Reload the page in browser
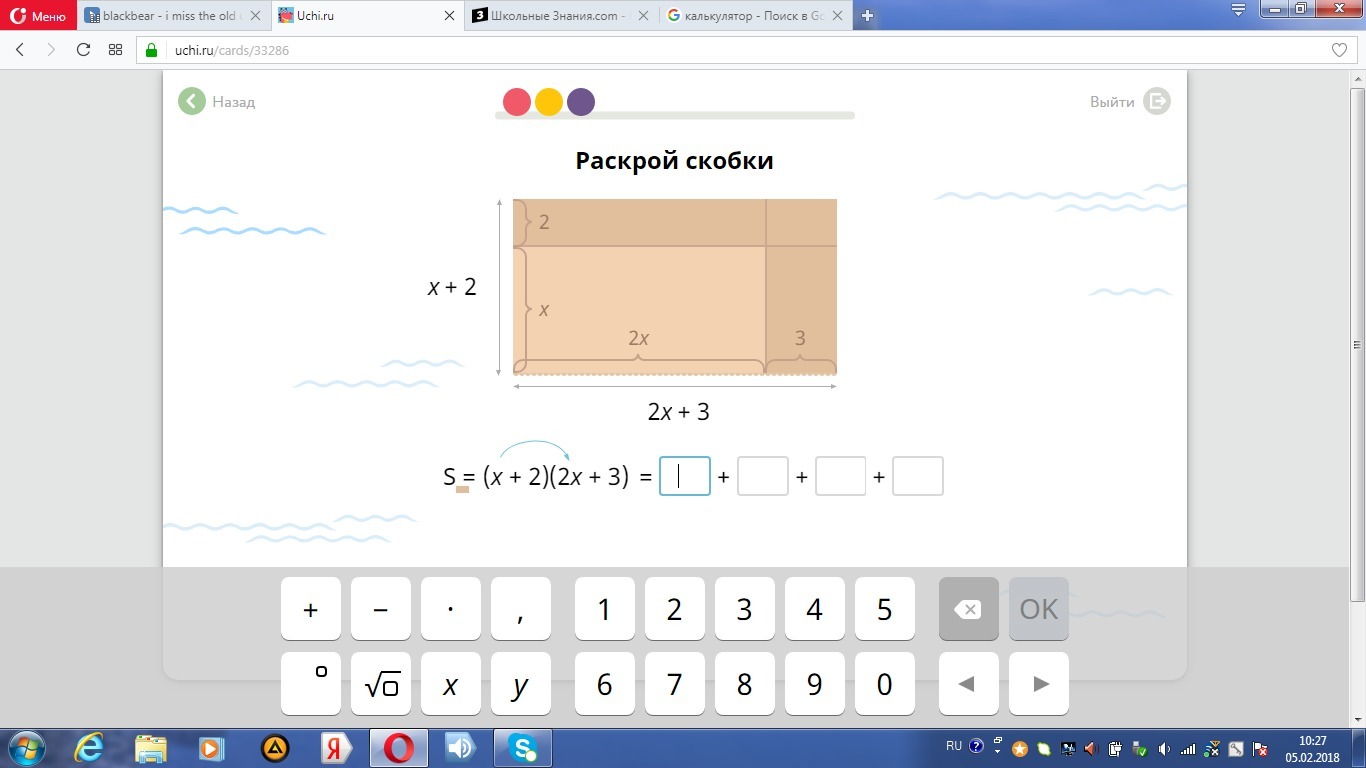 click(x=84, y=50)
